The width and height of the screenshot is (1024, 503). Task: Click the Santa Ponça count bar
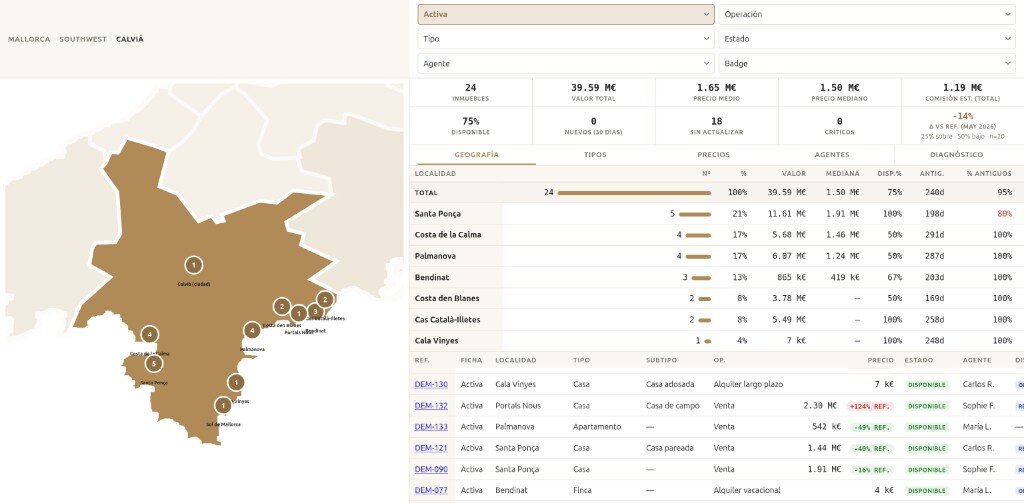pos(695,214)
